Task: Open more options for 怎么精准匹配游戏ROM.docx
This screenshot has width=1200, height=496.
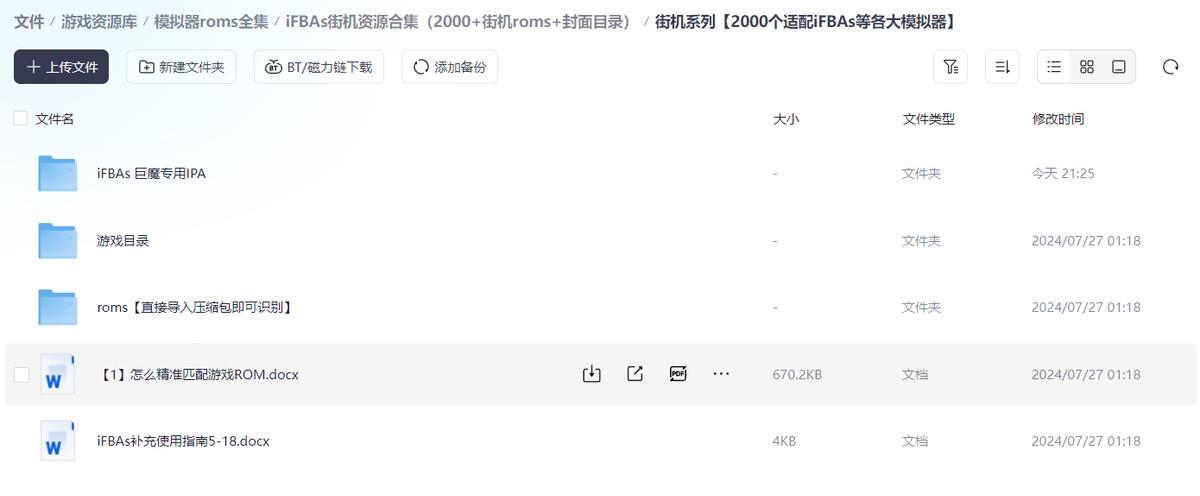Action: 721,374
